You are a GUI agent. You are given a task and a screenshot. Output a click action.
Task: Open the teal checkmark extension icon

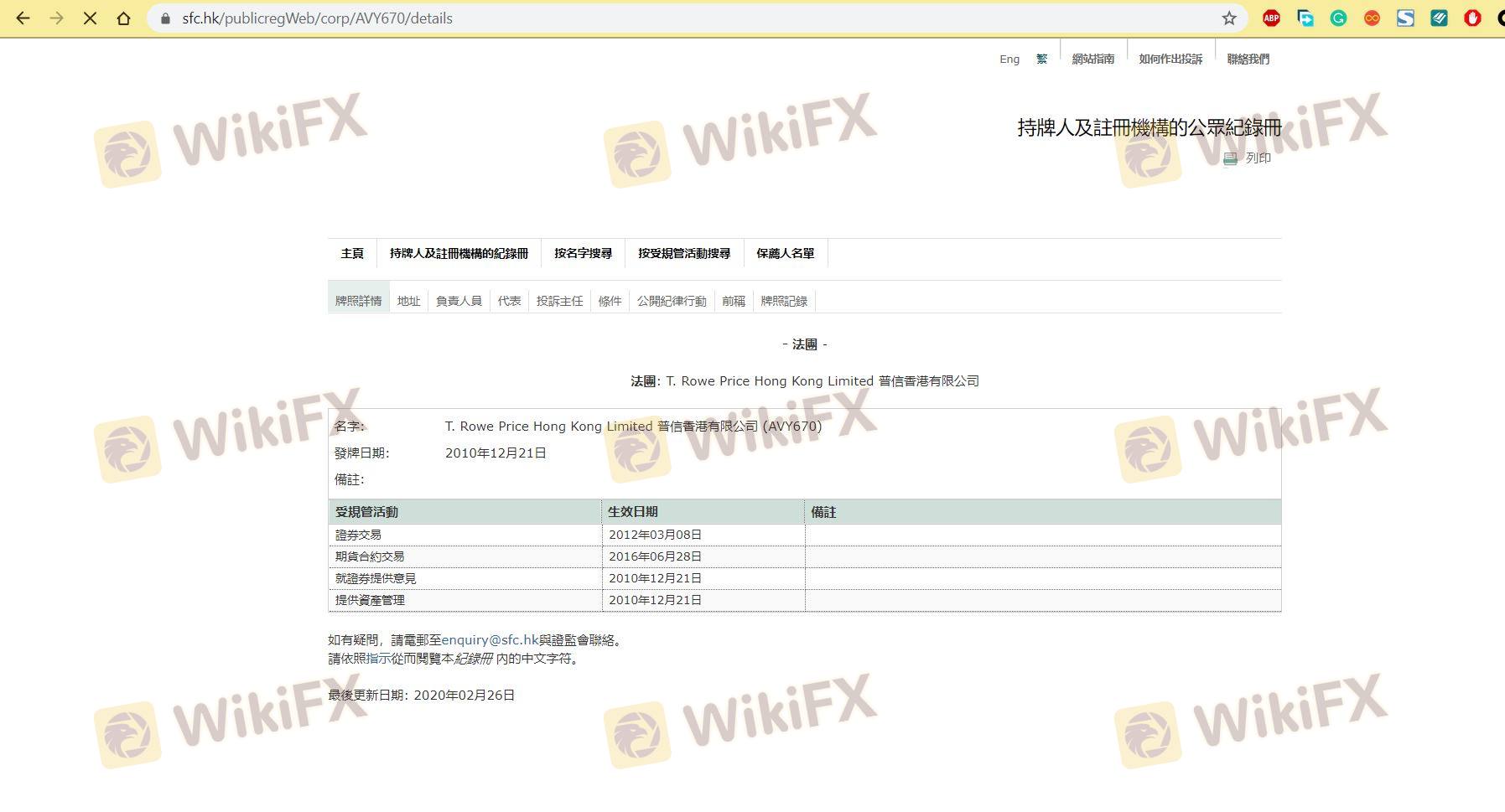click(x=1439, y=18)
